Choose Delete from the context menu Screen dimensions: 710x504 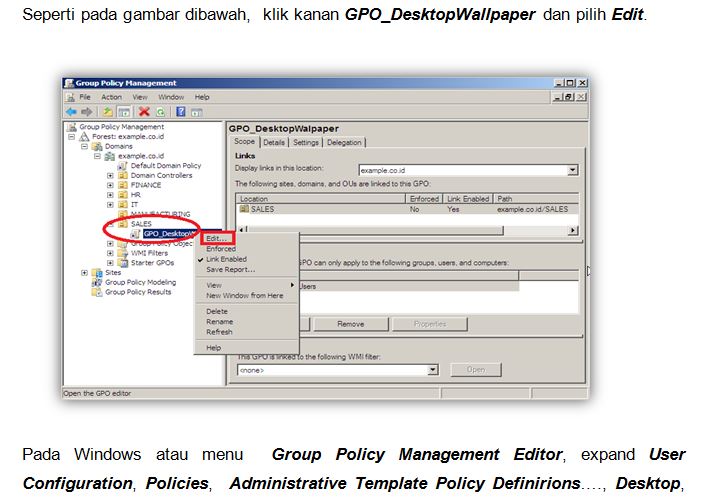point(217,312)
